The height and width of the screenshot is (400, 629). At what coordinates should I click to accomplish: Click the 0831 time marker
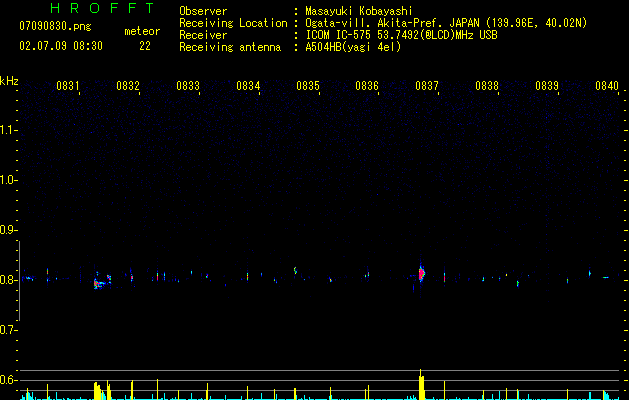click(x=67, y=86)
